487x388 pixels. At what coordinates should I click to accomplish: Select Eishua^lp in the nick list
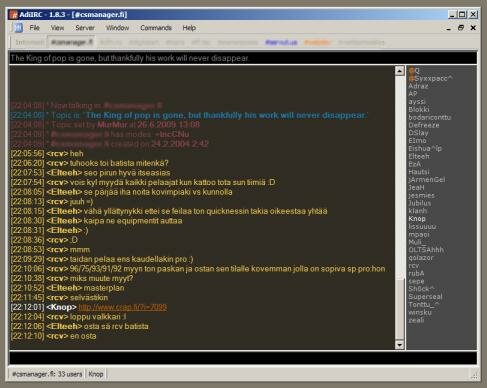[425, 149]
